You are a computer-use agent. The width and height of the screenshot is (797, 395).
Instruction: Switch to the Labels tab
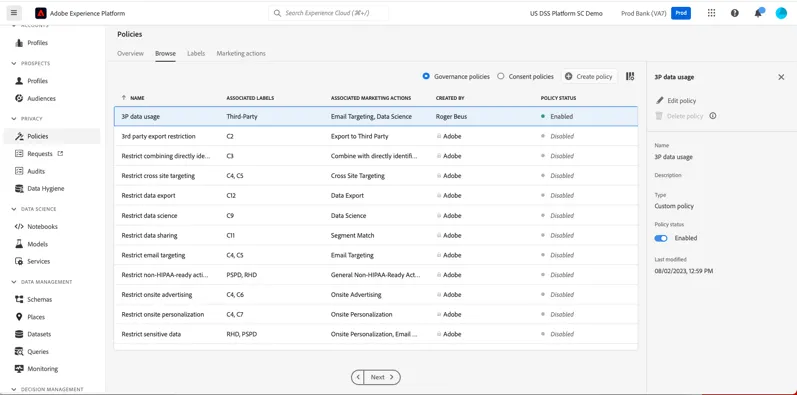[x=196, y=53]
